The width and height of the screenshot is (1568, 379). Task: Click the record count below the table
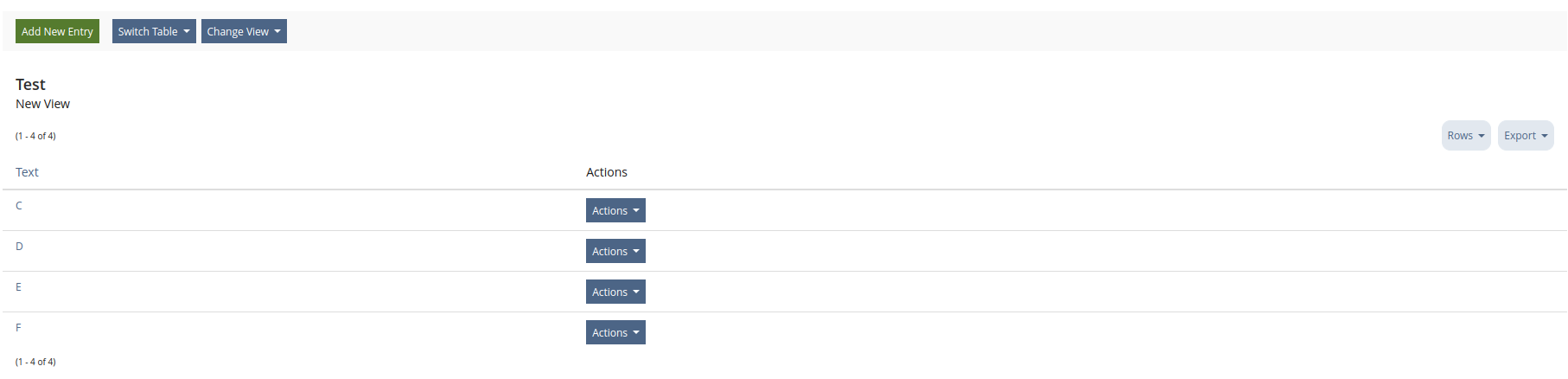(x=35, y=362)
